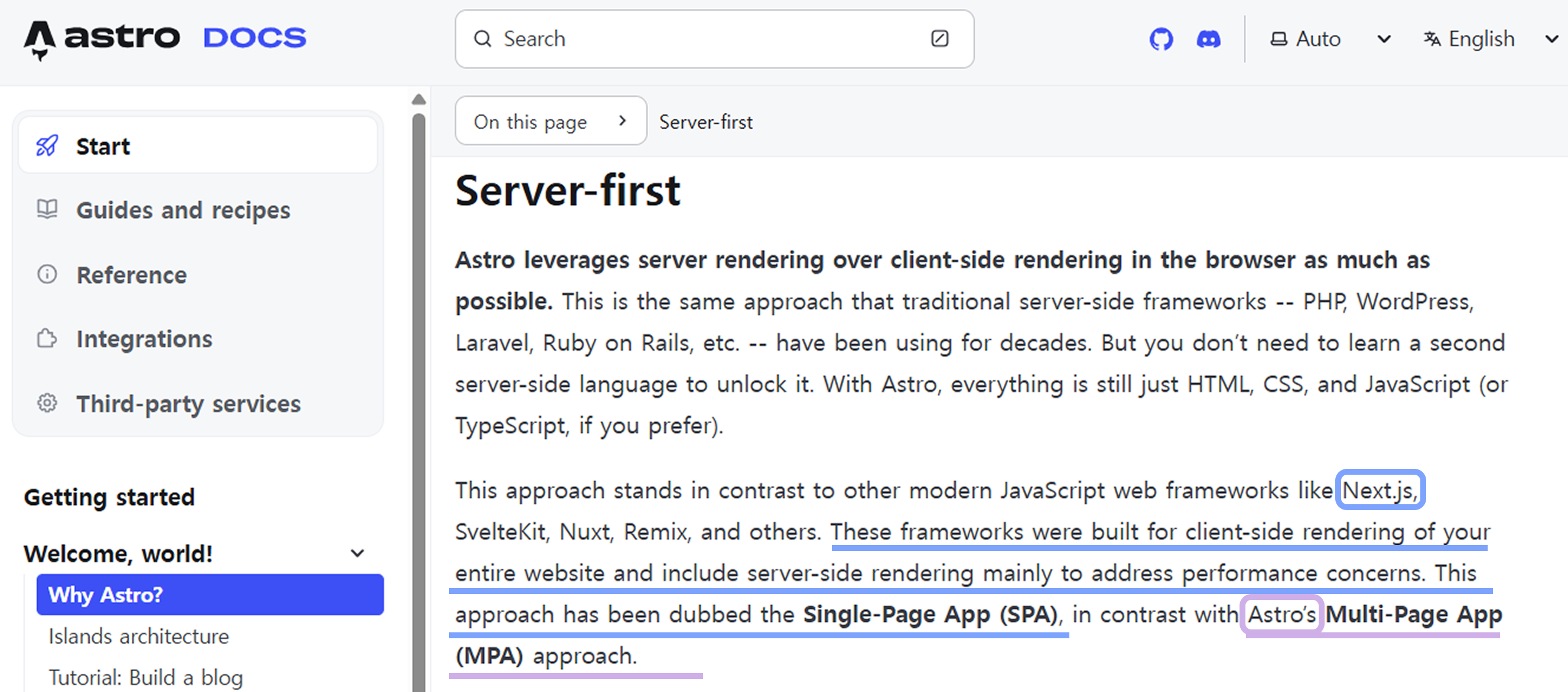Click the bold Multi-Page App text

tap(1414, 615)
